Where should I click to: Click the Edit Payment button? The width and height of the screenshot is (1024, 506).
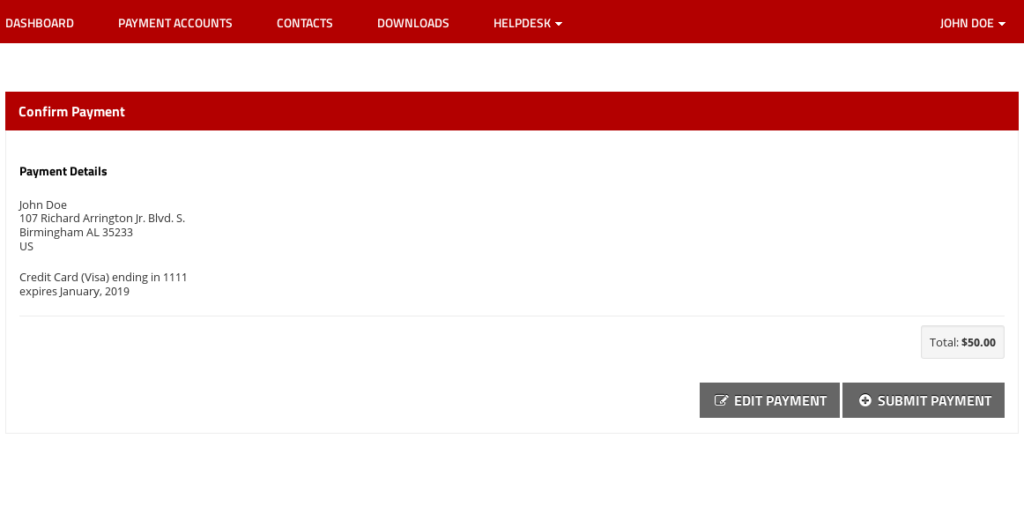[x=769, y=400]
